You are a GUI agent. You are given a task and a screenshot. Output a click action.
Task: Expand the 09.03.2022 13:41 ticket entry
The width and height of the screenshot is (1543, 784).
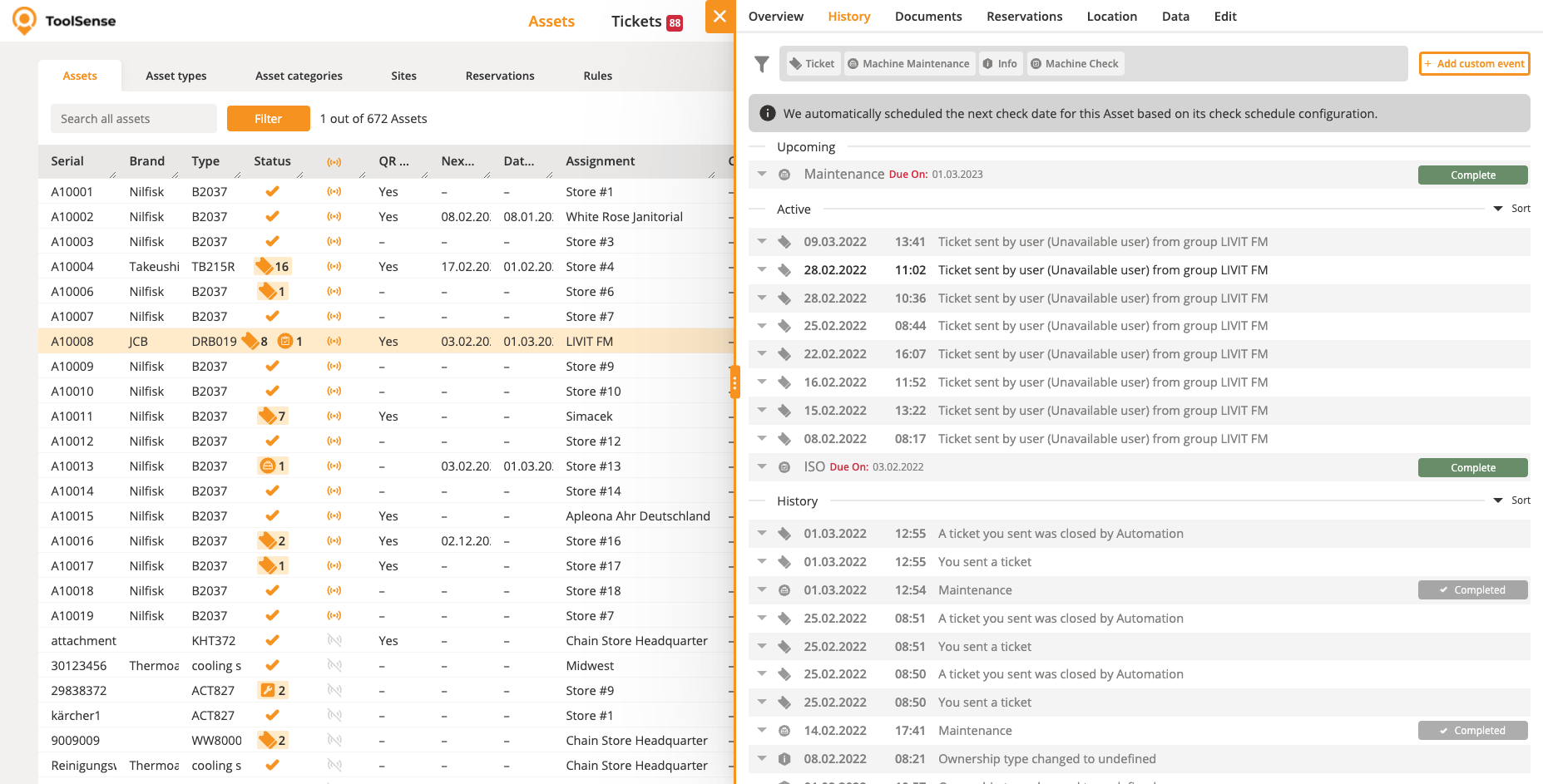[762, 242]
